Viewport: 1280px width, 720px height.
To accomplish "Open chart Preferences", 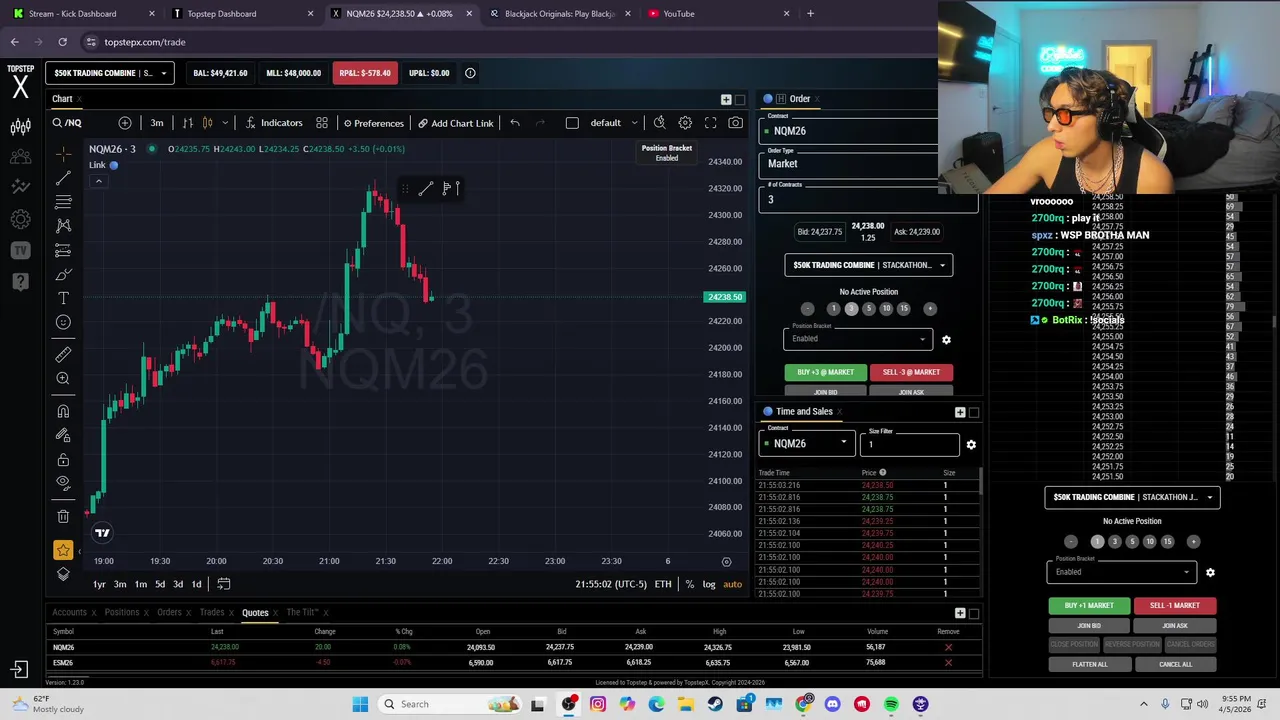I will pyautogui.click(x=372, y=123).
